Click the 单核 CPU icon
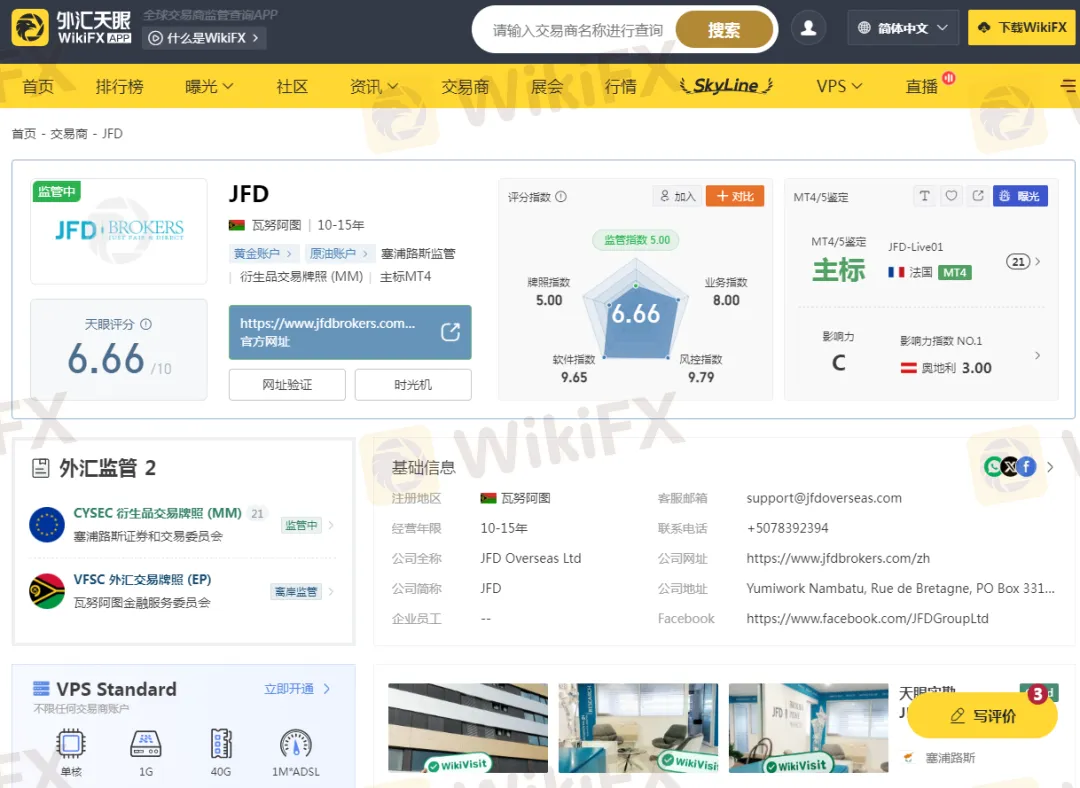Image resolution: width=1080 pixels, height=788 pixels. tap(71, 743)
